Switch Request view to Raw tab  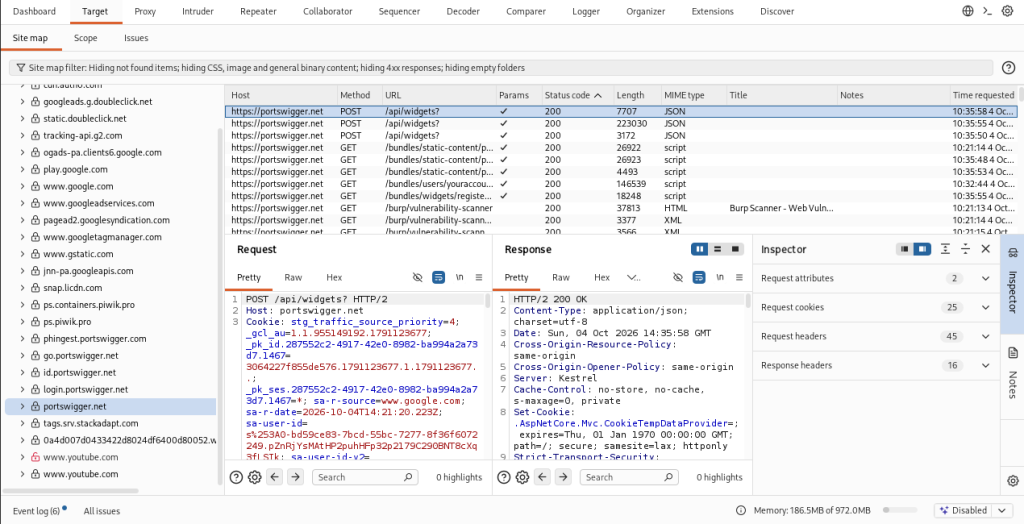(x=293, y=277)
